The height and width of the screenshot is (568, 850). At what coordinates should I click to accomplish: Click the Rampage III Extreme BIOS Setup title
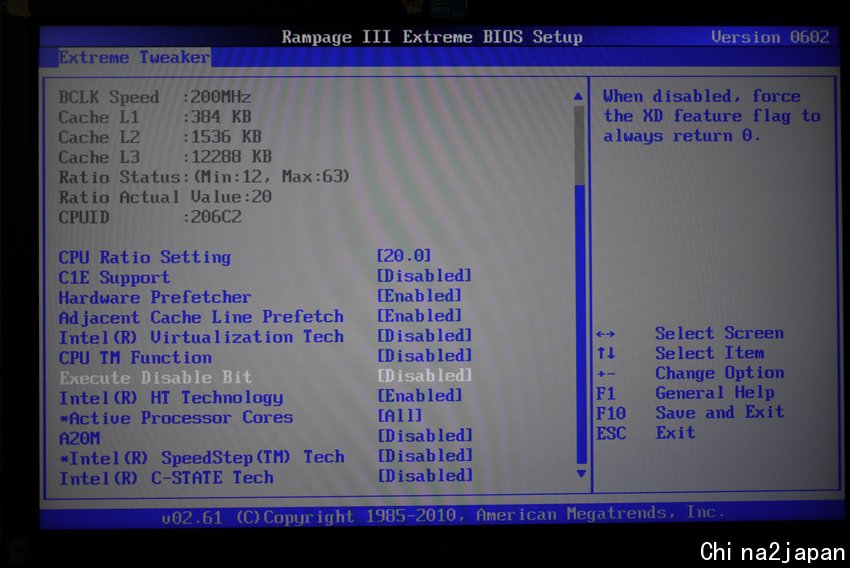point(432,37)
